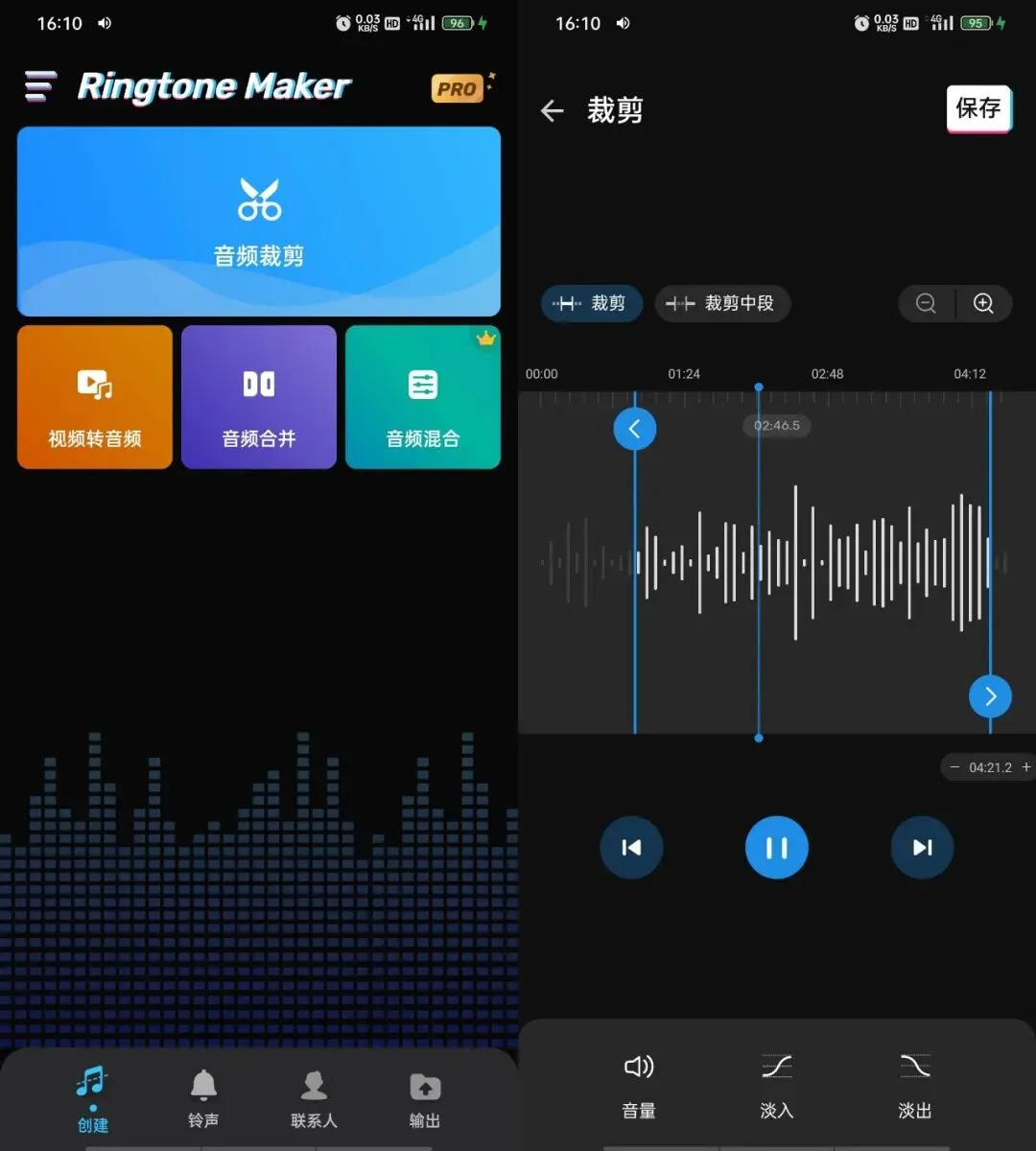Open the 音频混合 audio mix tile
1036x1151 pixels.
[x=423, y=397]
